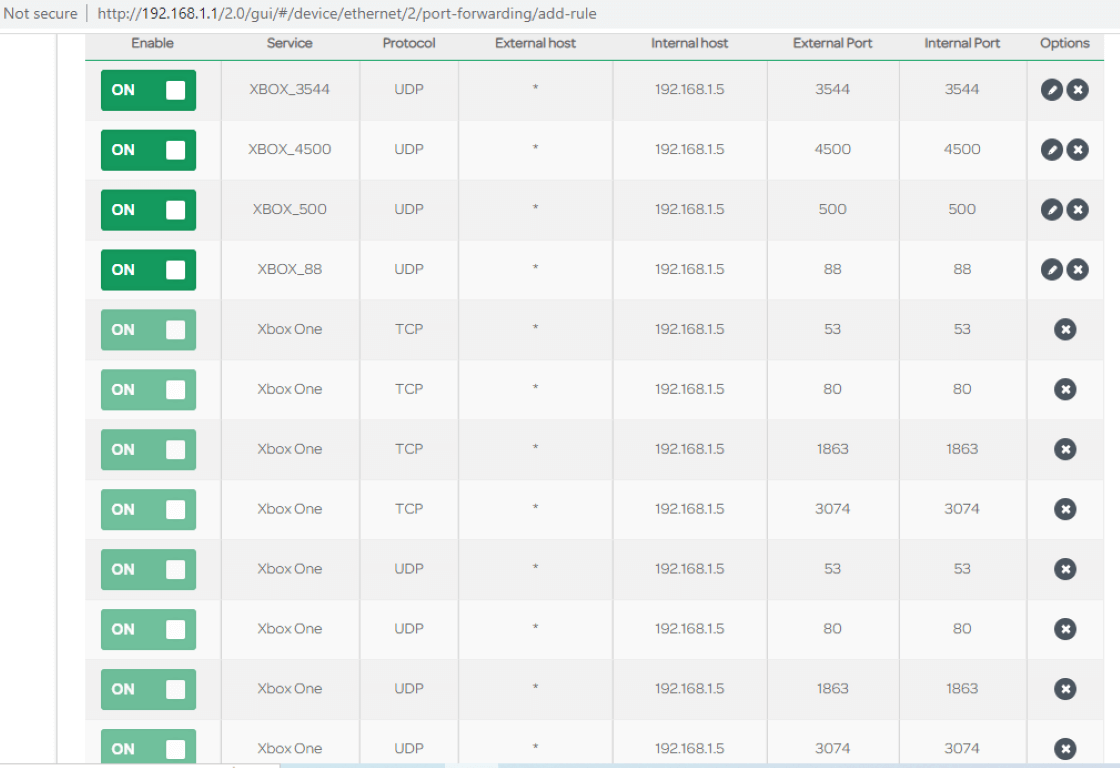Toggle the Xbox One UDP 80 switch
The width and height of the screenshot is (1120, 768).
149,629
